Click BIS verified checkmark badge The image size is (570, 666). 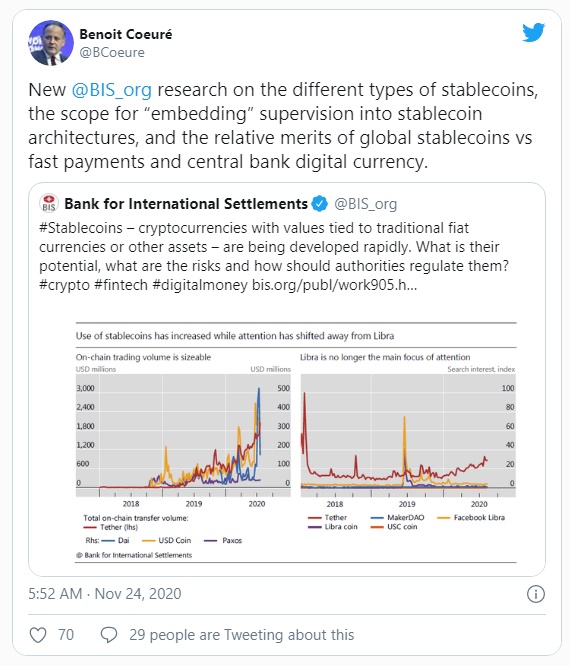click(319, 204)
